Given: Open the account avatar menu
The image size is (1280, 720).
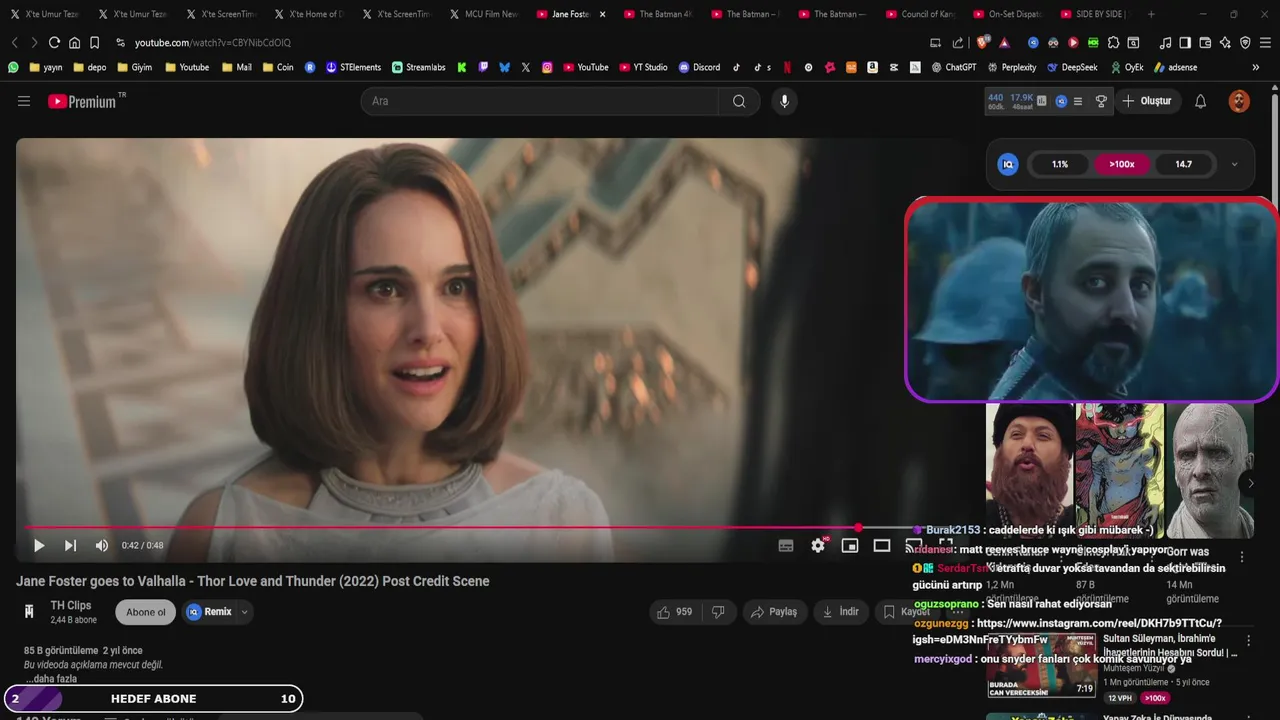Looking at the screenshot, I should click(1239, 101).
